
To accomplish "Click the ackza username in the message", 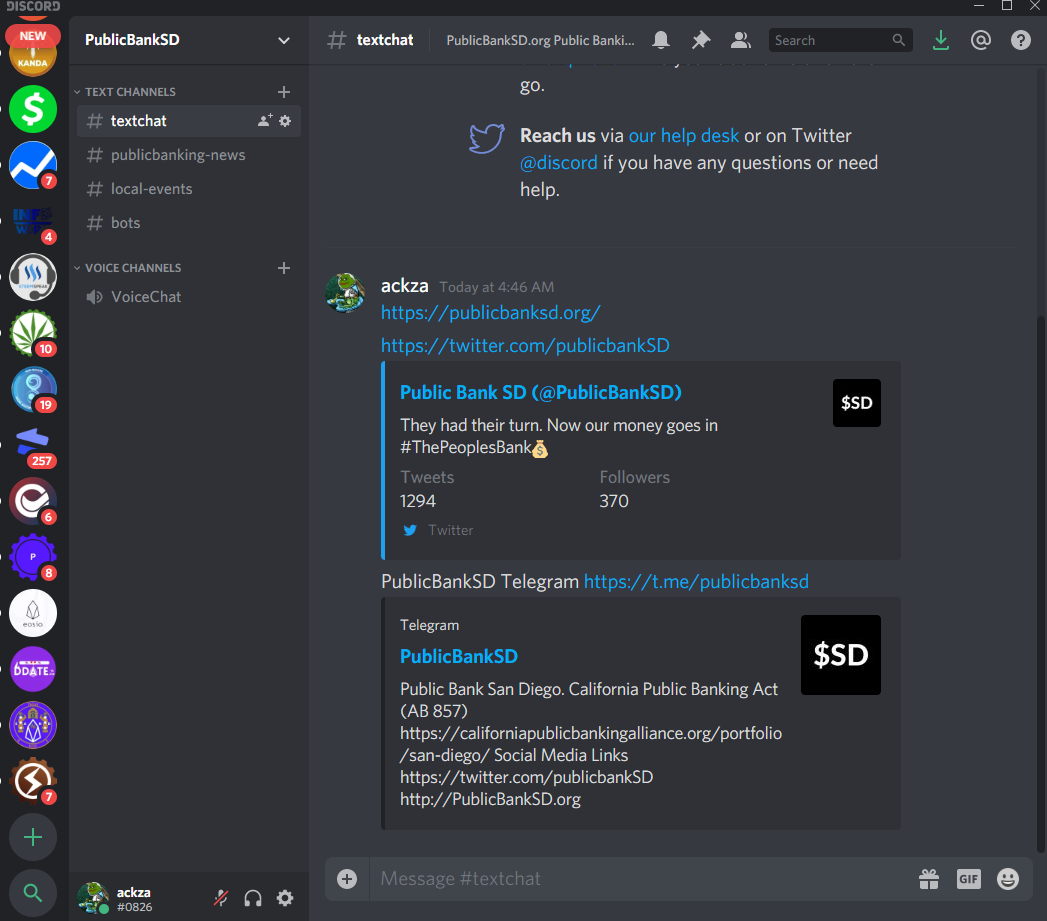I will pyautogui.click(x=404, y=286).
